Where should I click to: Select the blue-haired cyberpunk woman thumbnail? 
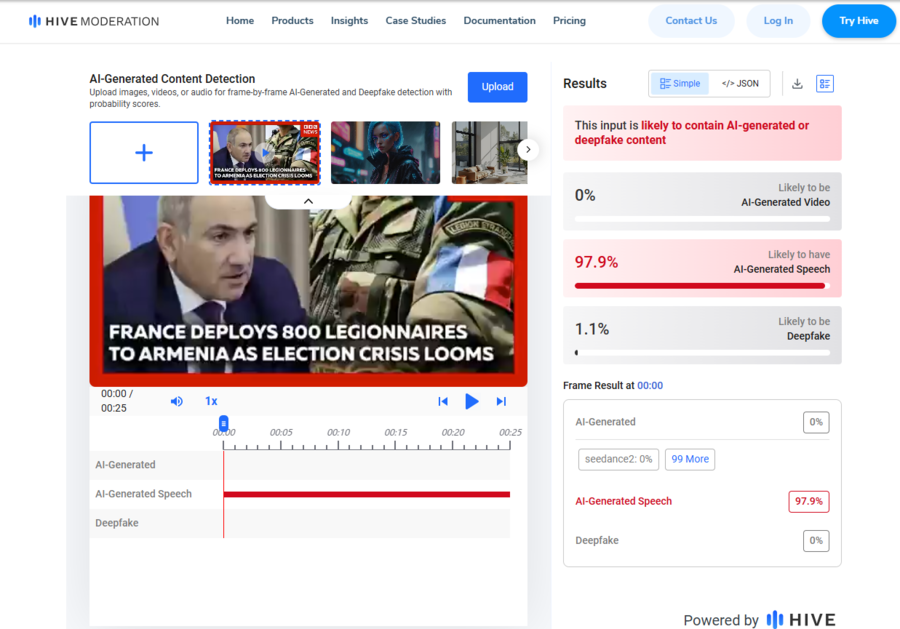click(385, 153)
